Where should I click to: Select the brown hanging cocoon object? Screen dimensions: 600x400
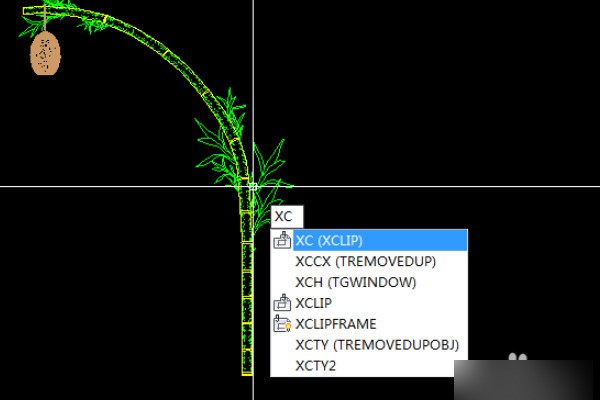45,53
